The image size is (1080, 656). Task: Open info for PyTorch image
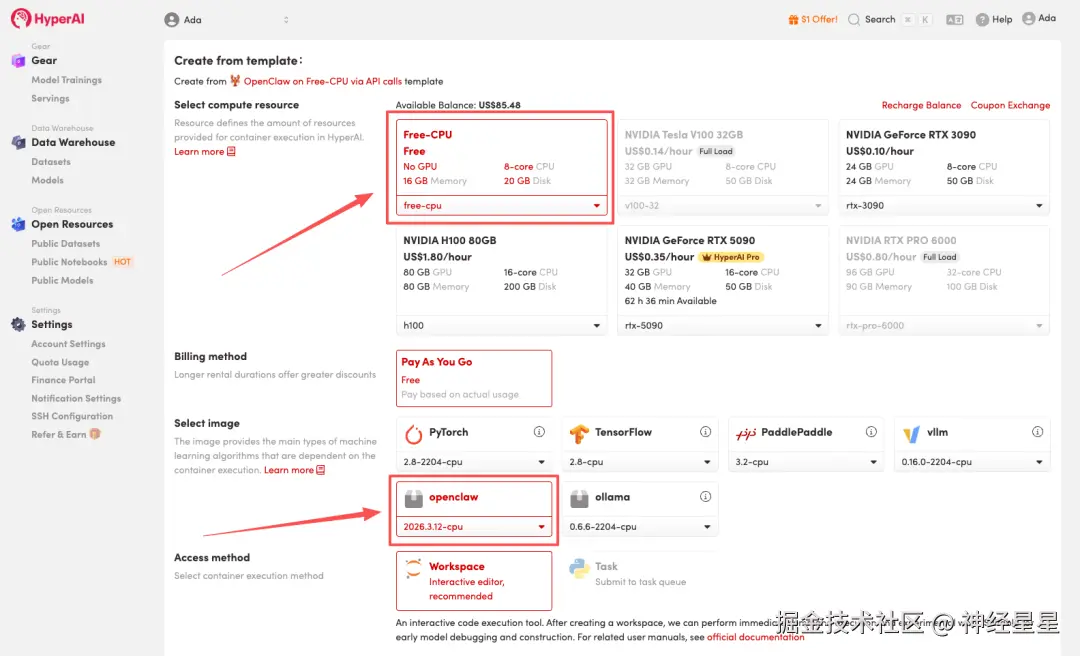tap(539, 432)
